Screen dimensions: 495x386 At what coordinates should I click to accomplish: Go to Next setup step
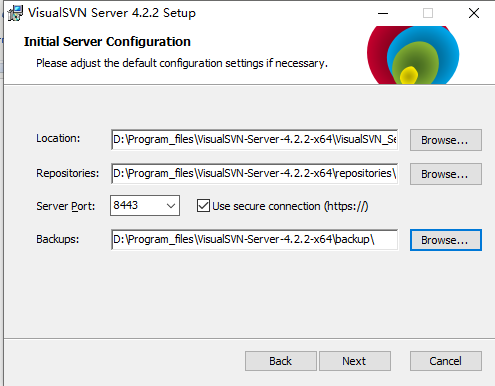tap(355, 361)
